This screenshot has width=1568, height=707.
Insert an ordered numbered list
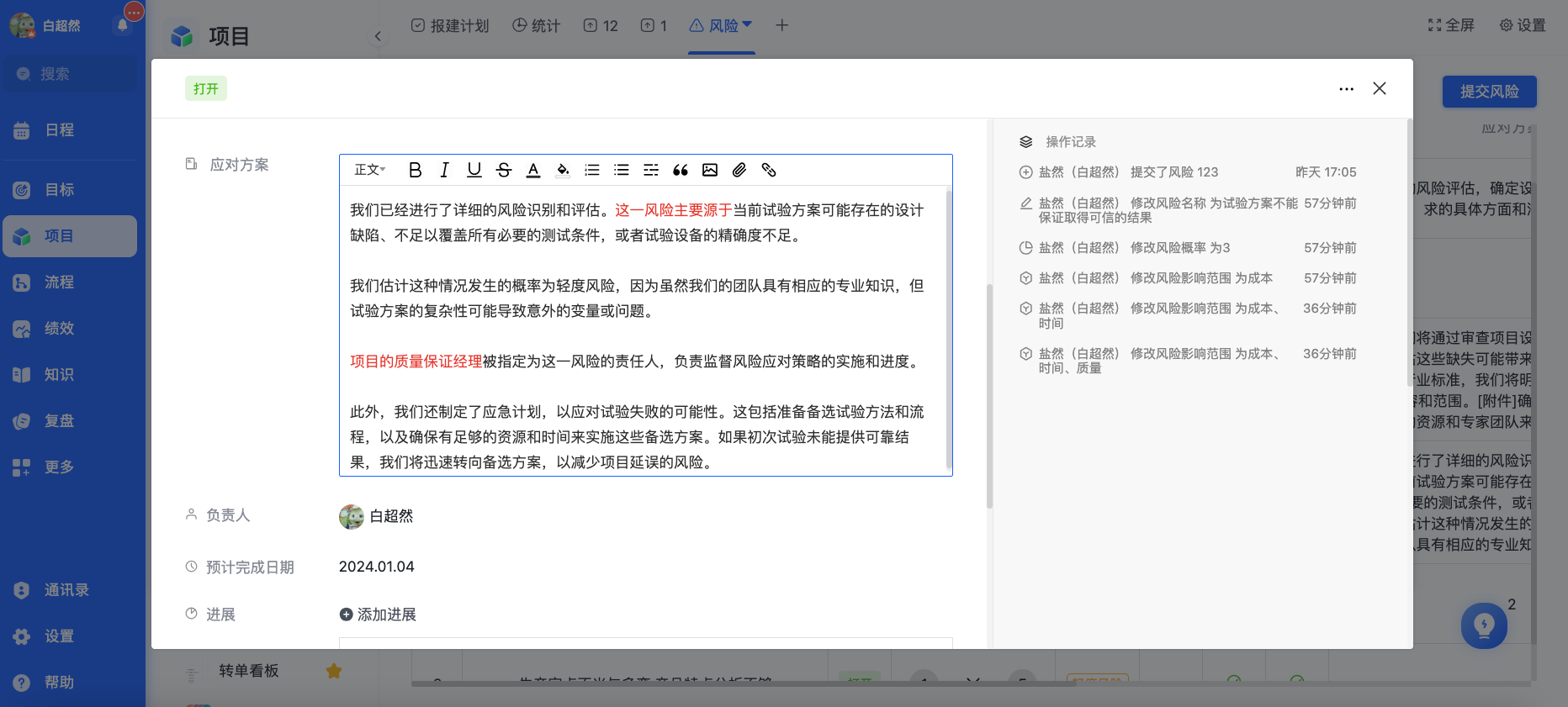[x=592, y=170]
